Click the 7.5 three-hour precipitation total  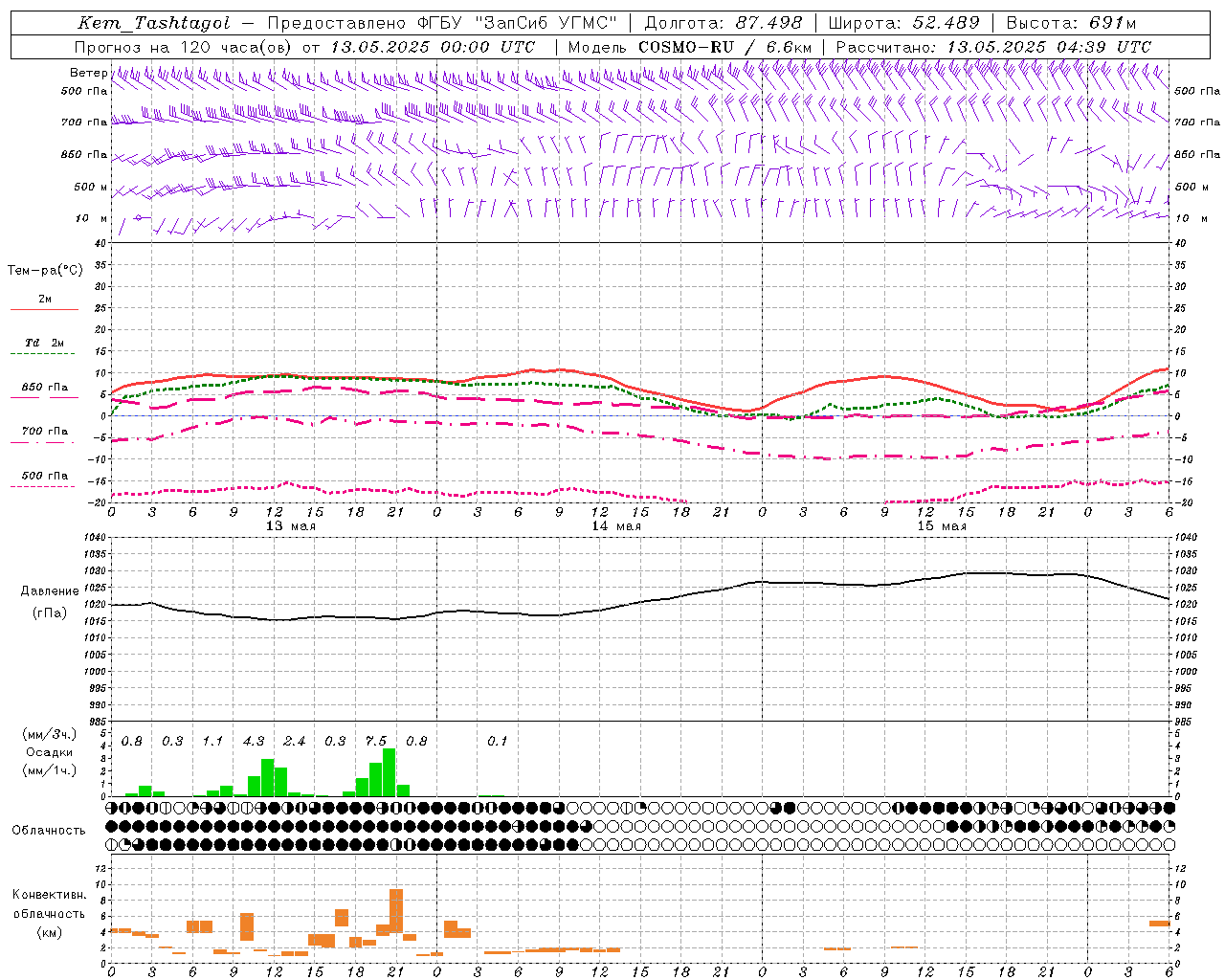tap(376, 742)
